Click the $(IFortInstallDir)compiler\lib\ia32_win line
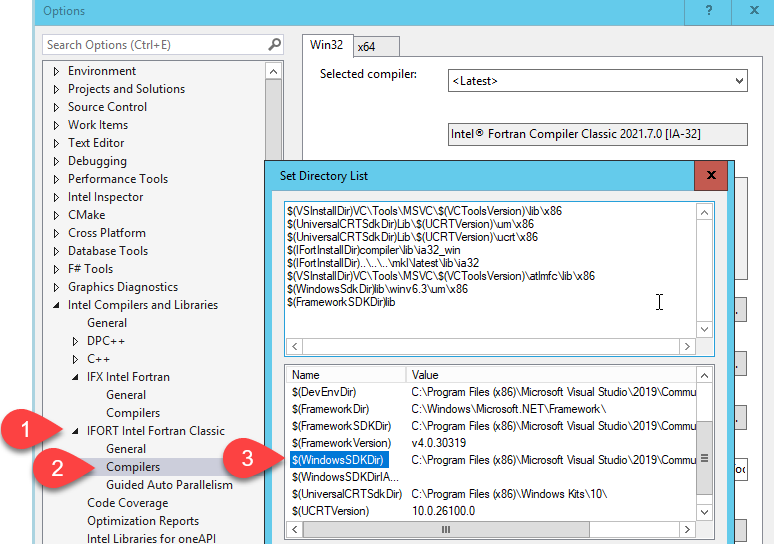Image resolution: width=774 pixels, height=544 pixels. (x=374, y=250)
